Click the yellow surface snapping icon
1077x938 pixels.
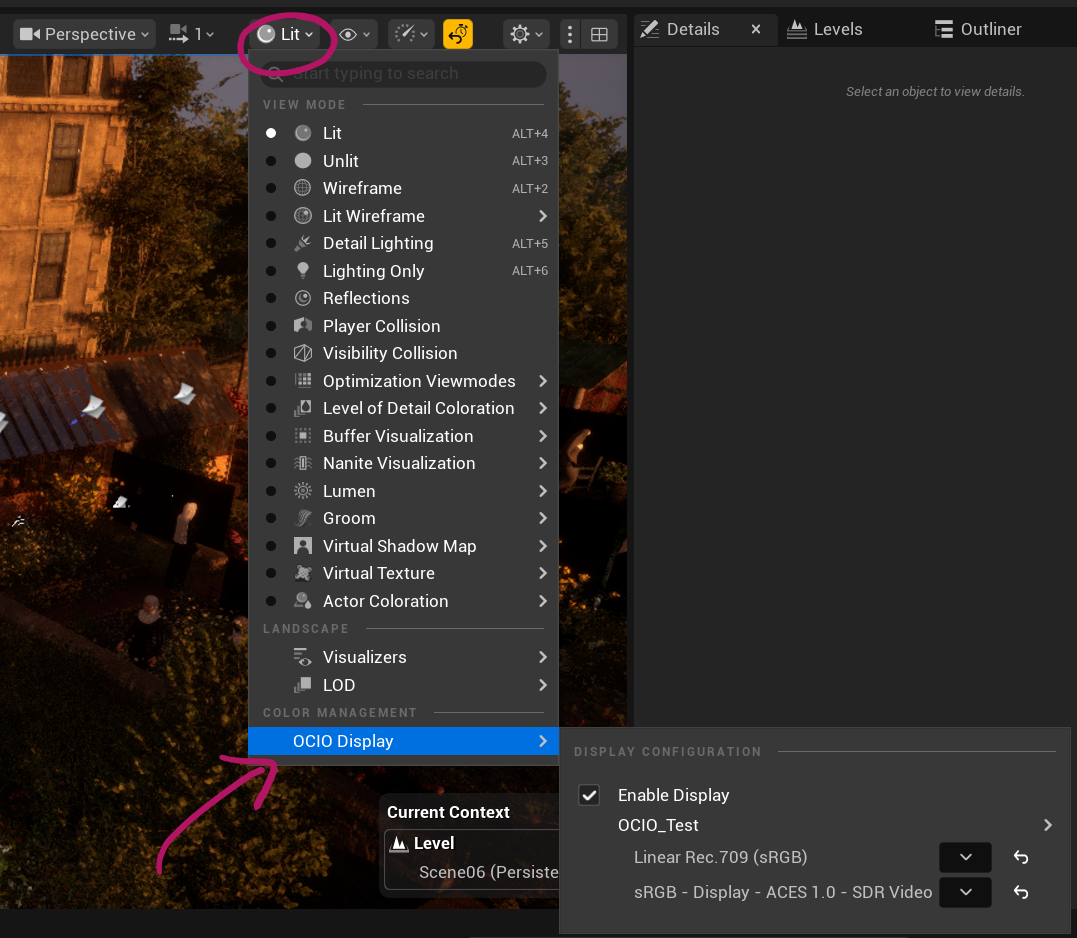(x=458, y=34)
